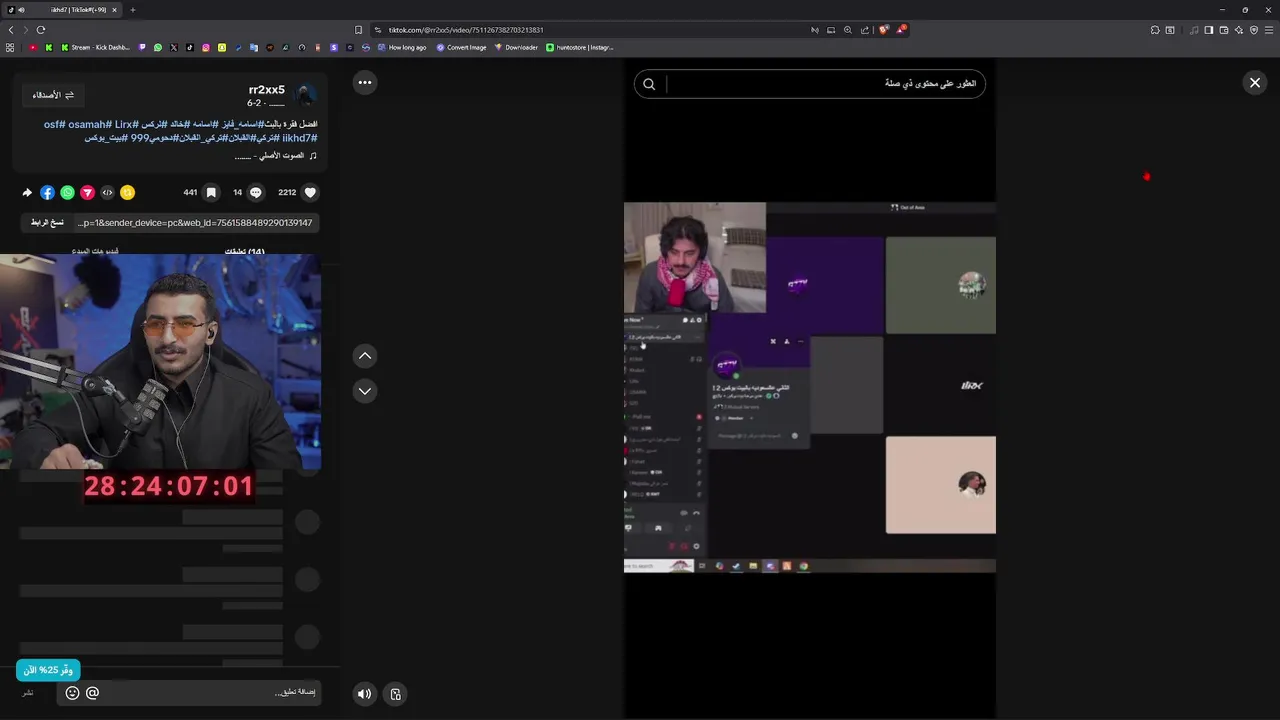Open comments via the speech bubble icon
This screenshot has height=720, width=1280.
tap(255, 192)
